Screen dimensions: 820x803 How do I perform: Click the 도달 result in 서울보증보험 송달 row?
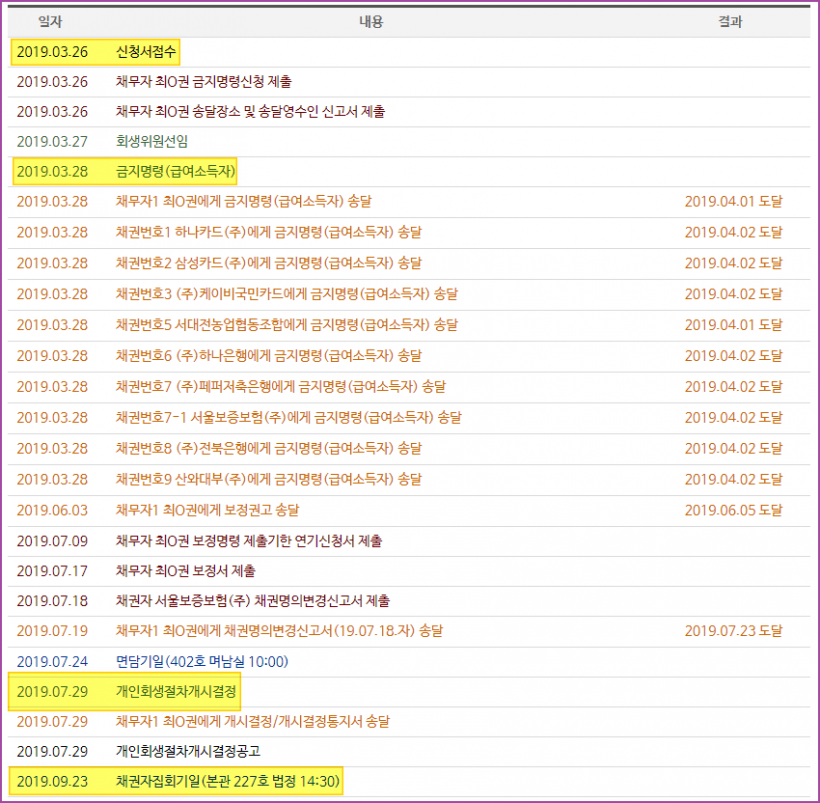coord(733,417)
